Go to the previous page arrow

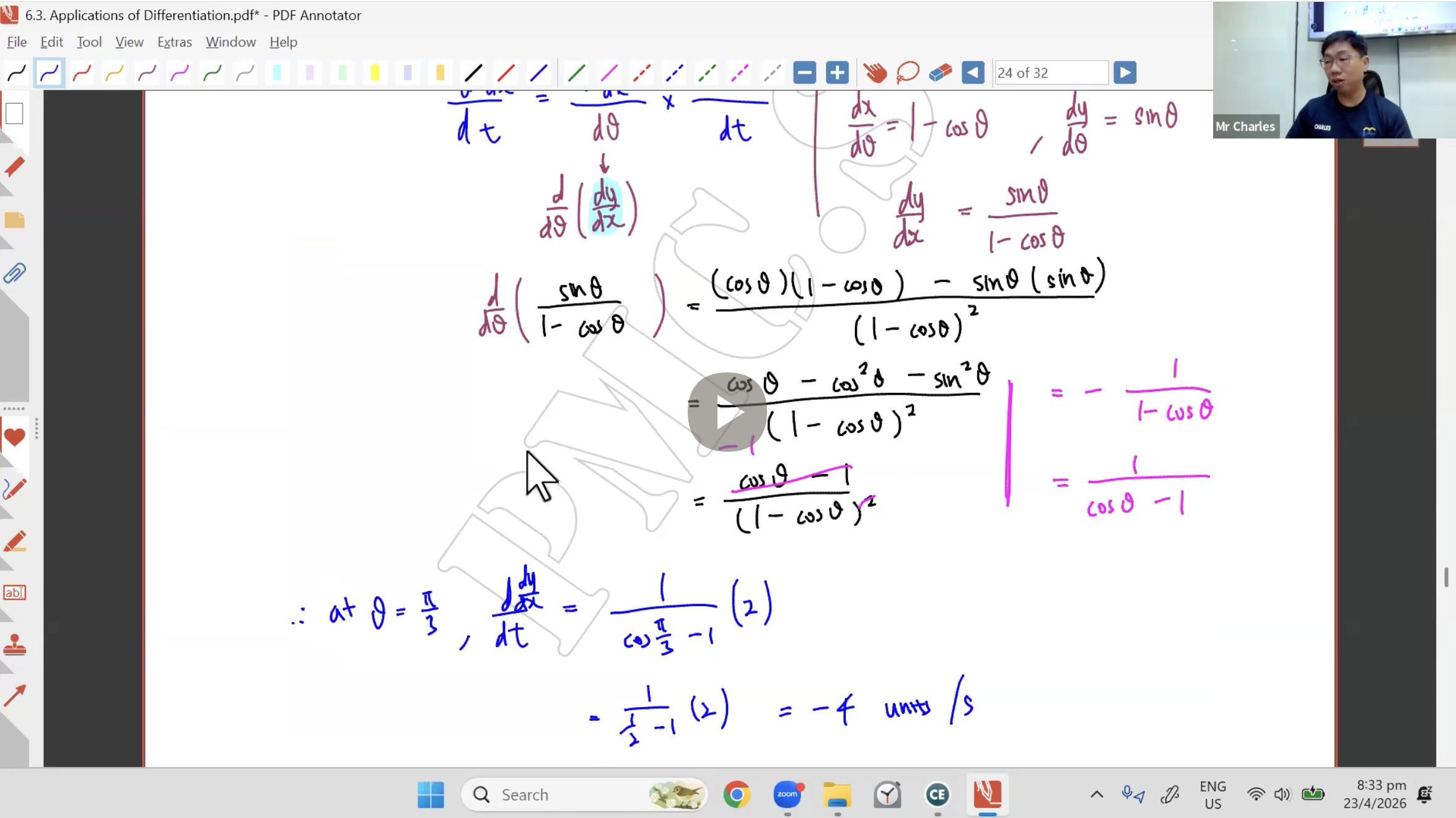tap(973, 73)
